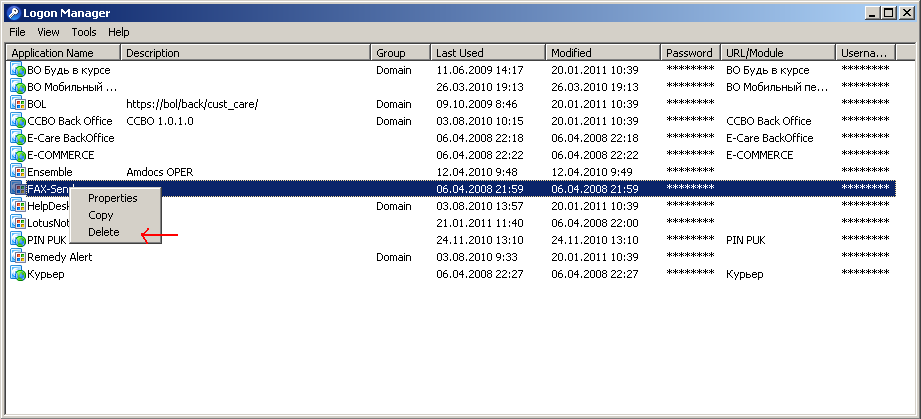Click the FAX-Send entry icon
Image resolution: width=921 pixels, height=419 pixels.
point(18,189)
